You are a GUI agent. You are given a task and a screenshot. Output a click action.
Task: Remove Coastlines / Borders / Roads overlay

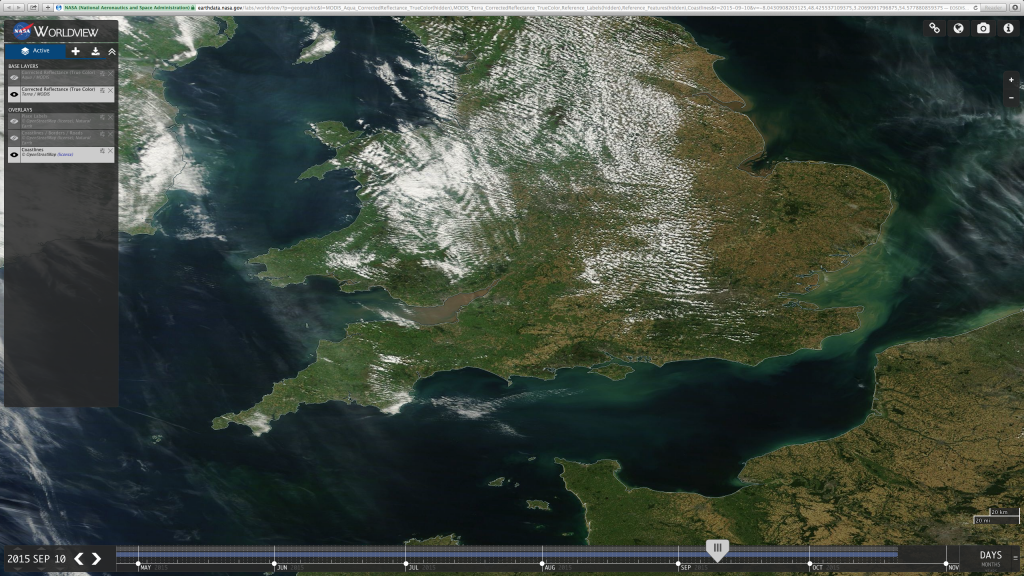(x=110, y=134)
